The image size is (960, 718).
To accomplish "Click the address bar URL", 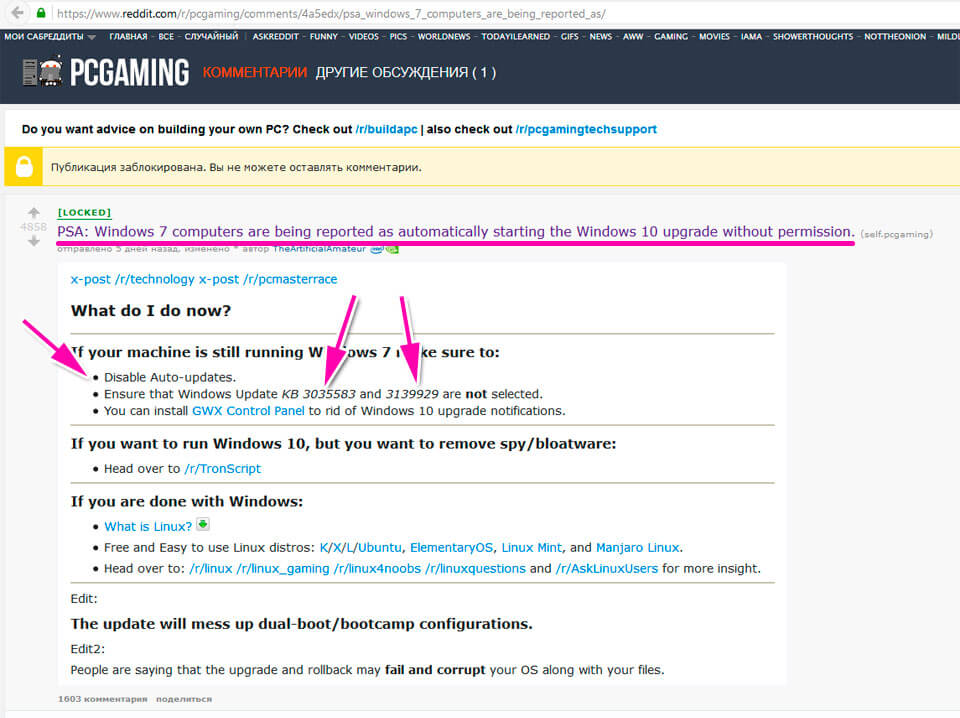I will [x=331, y=13].
